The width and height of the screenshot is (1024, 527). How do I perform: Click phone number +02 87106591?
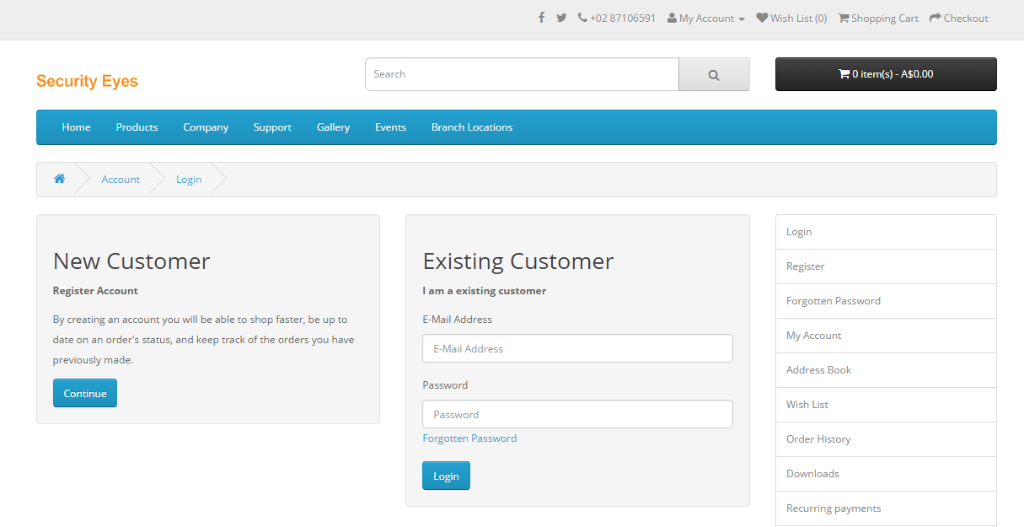click(622, 18)
